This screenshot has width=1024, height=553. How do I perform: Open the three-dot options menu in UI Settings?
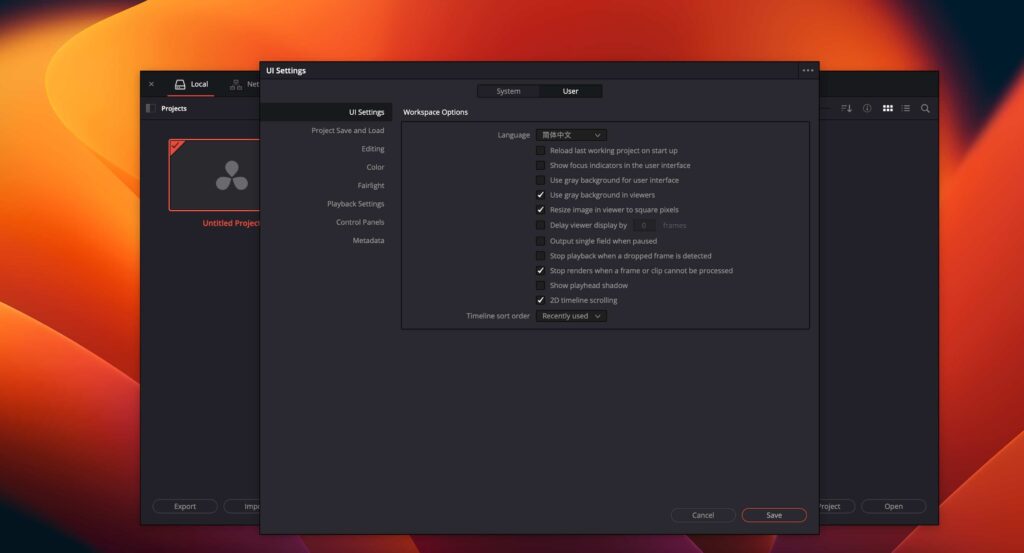(808, 71)
